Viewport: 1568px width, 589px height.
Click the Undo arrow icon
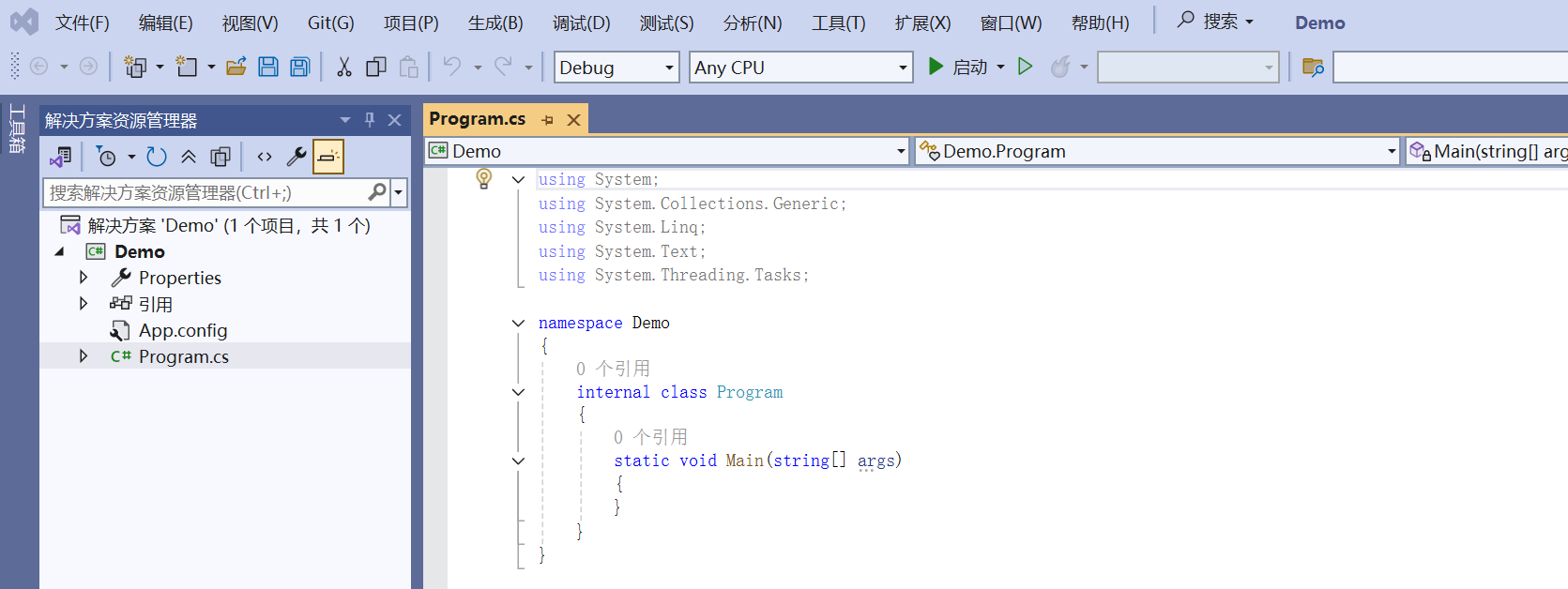tap(452, 67)
